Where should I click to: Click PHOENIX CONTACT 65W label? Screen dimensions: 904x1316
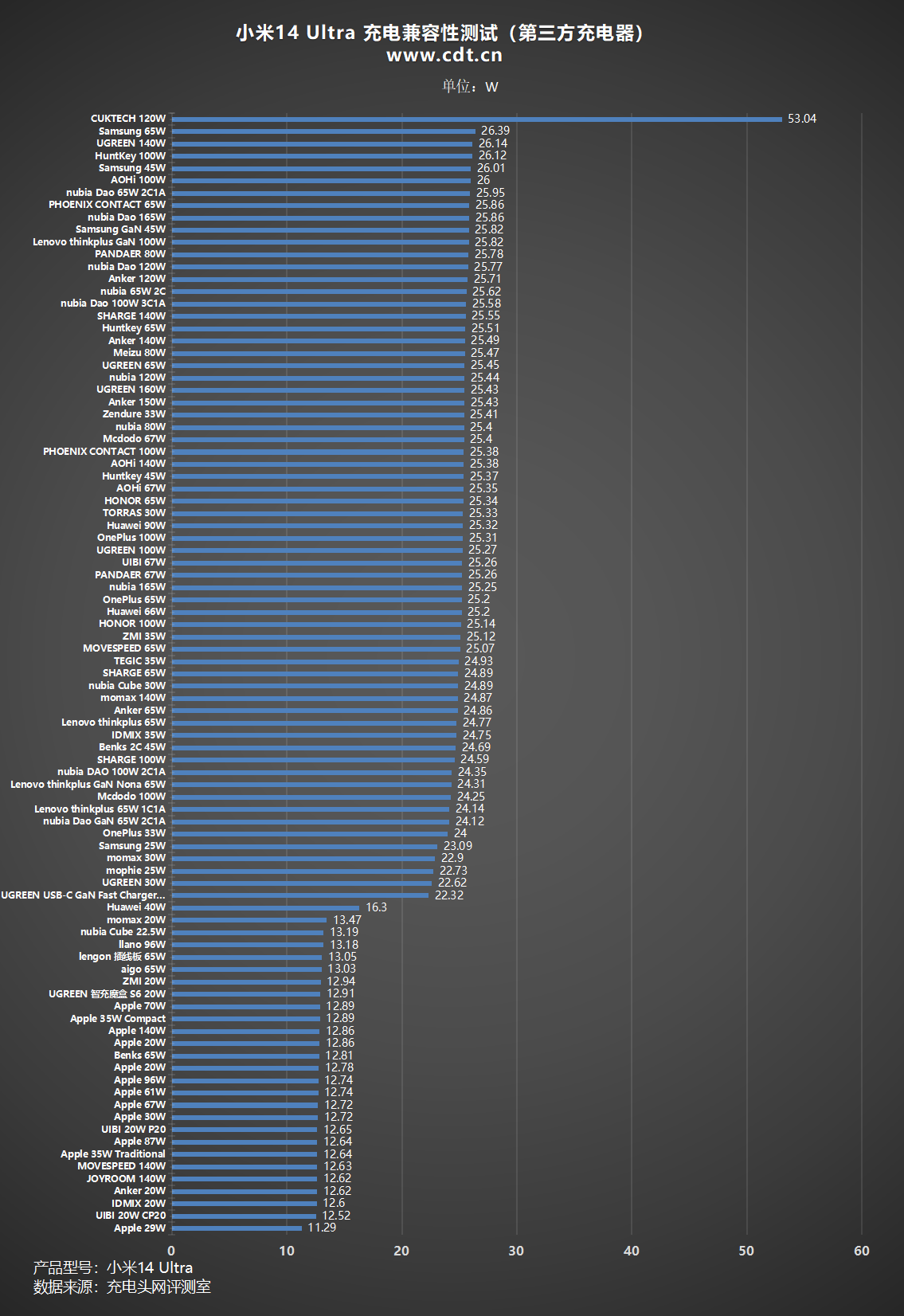click(x=108, y=205)
